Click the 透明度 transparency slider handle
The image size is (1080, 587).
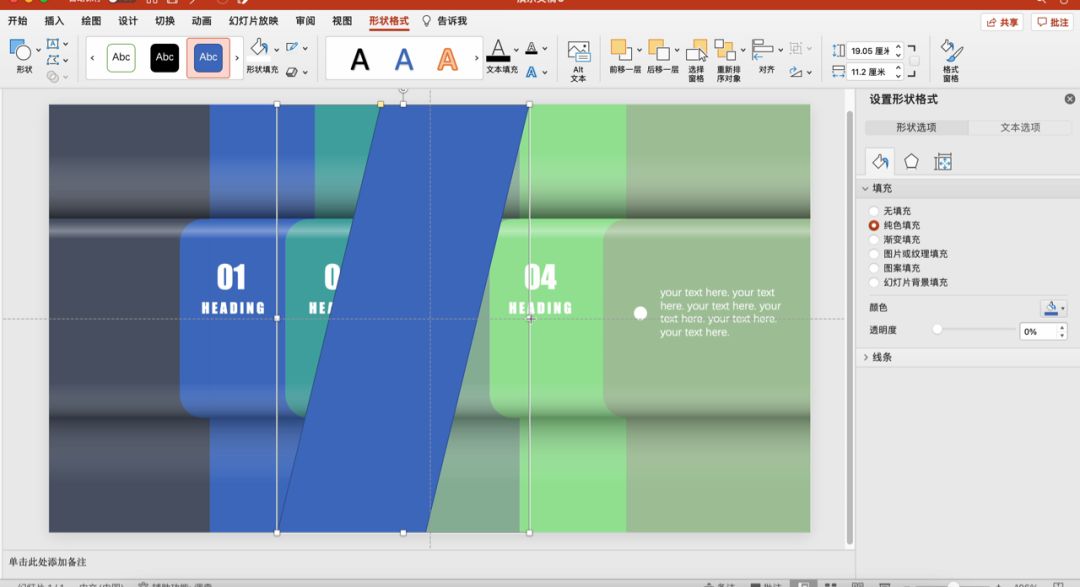937,329
